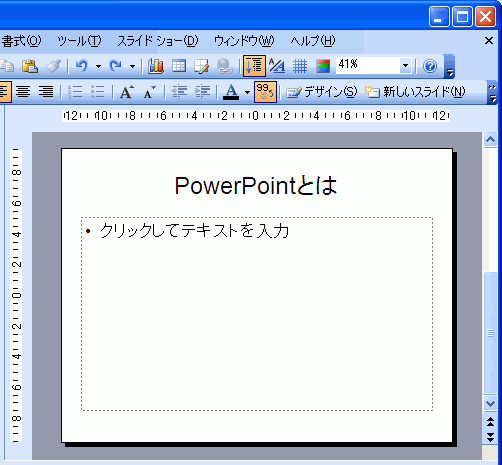This screenshot has height=465, width=502.
Task: Toggle the highlighted 99 toolbar icon
Action: (265, 92)
